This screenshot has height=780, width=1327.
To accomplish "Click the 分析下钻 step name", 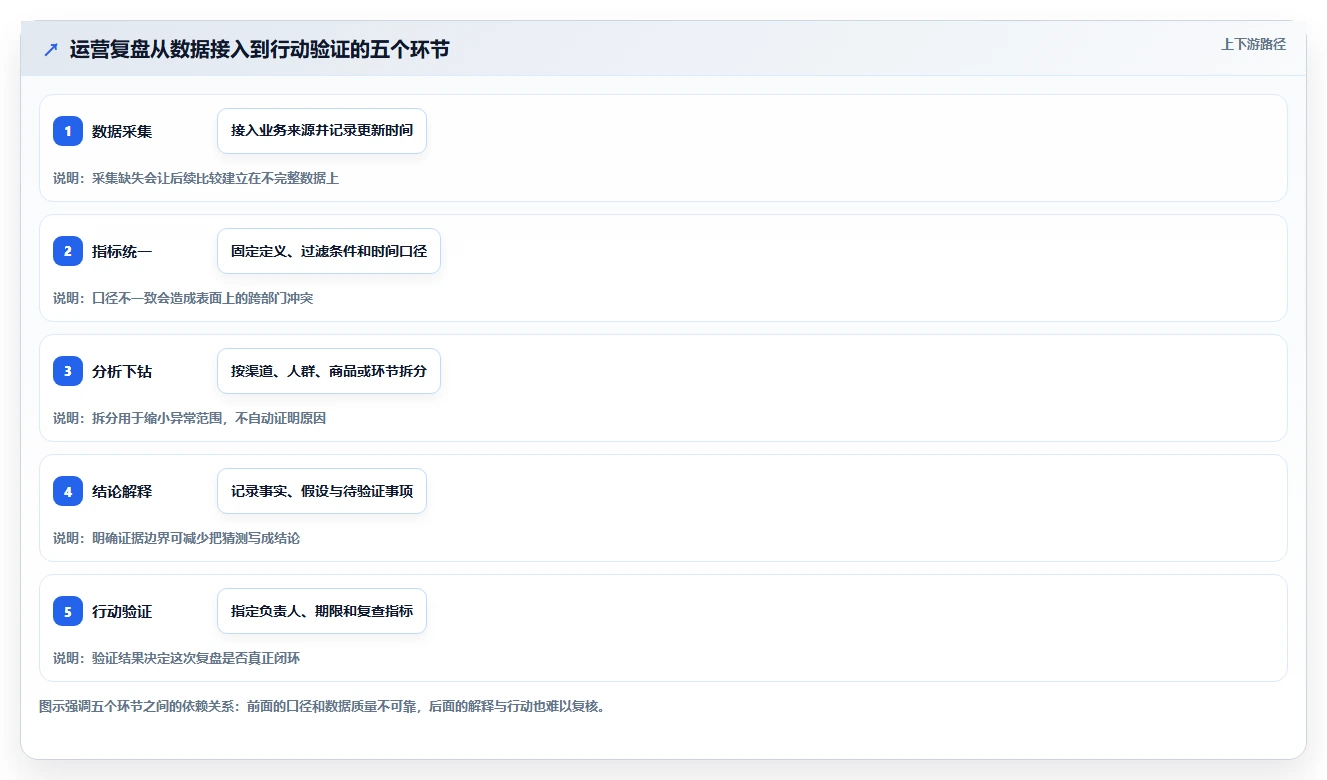I will click(x=122, y=371).
